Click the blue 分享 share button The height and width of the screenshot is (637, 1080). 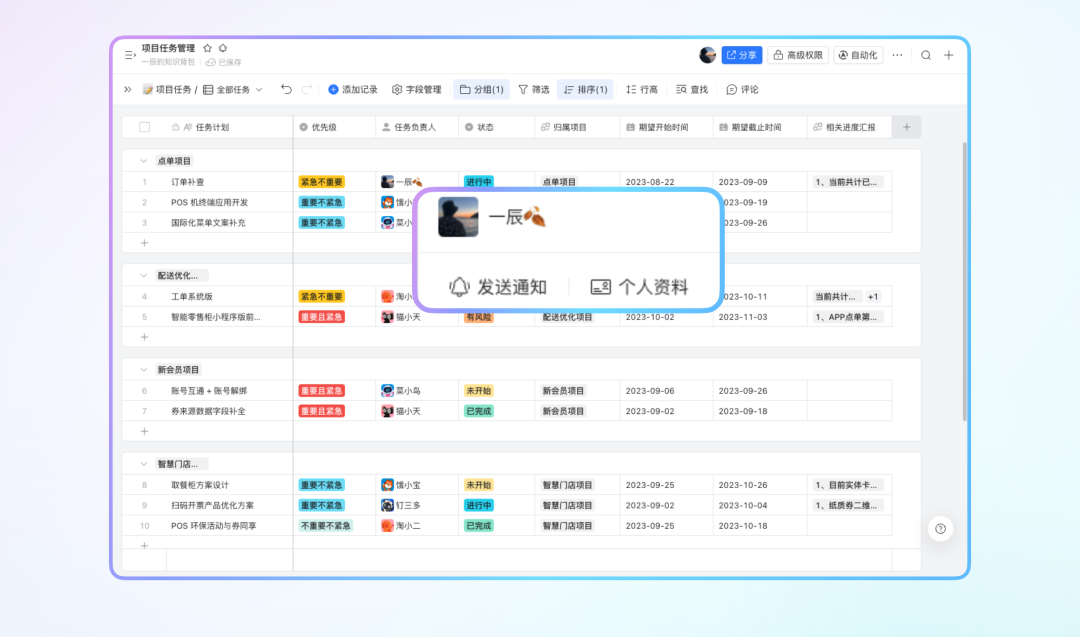tap(742, 55)
